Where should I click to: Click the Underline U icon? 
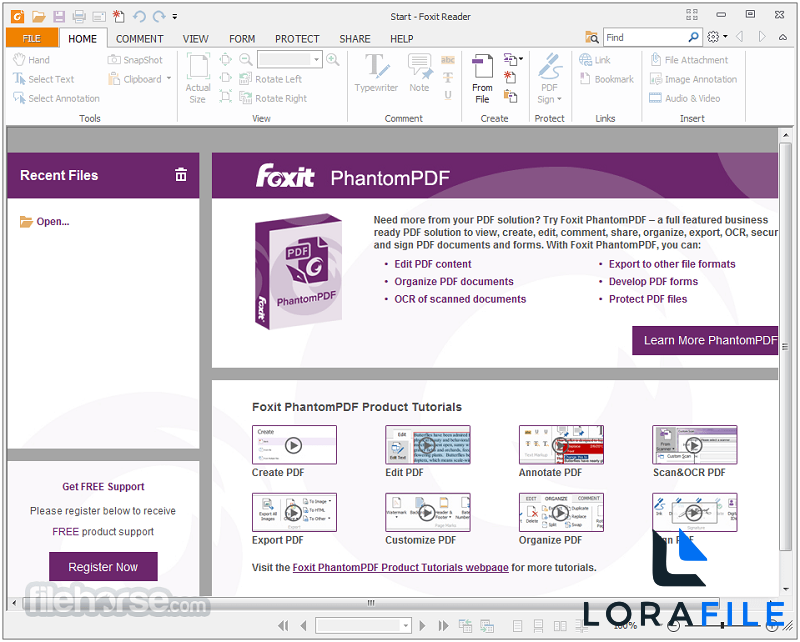(x=447, y=95)
